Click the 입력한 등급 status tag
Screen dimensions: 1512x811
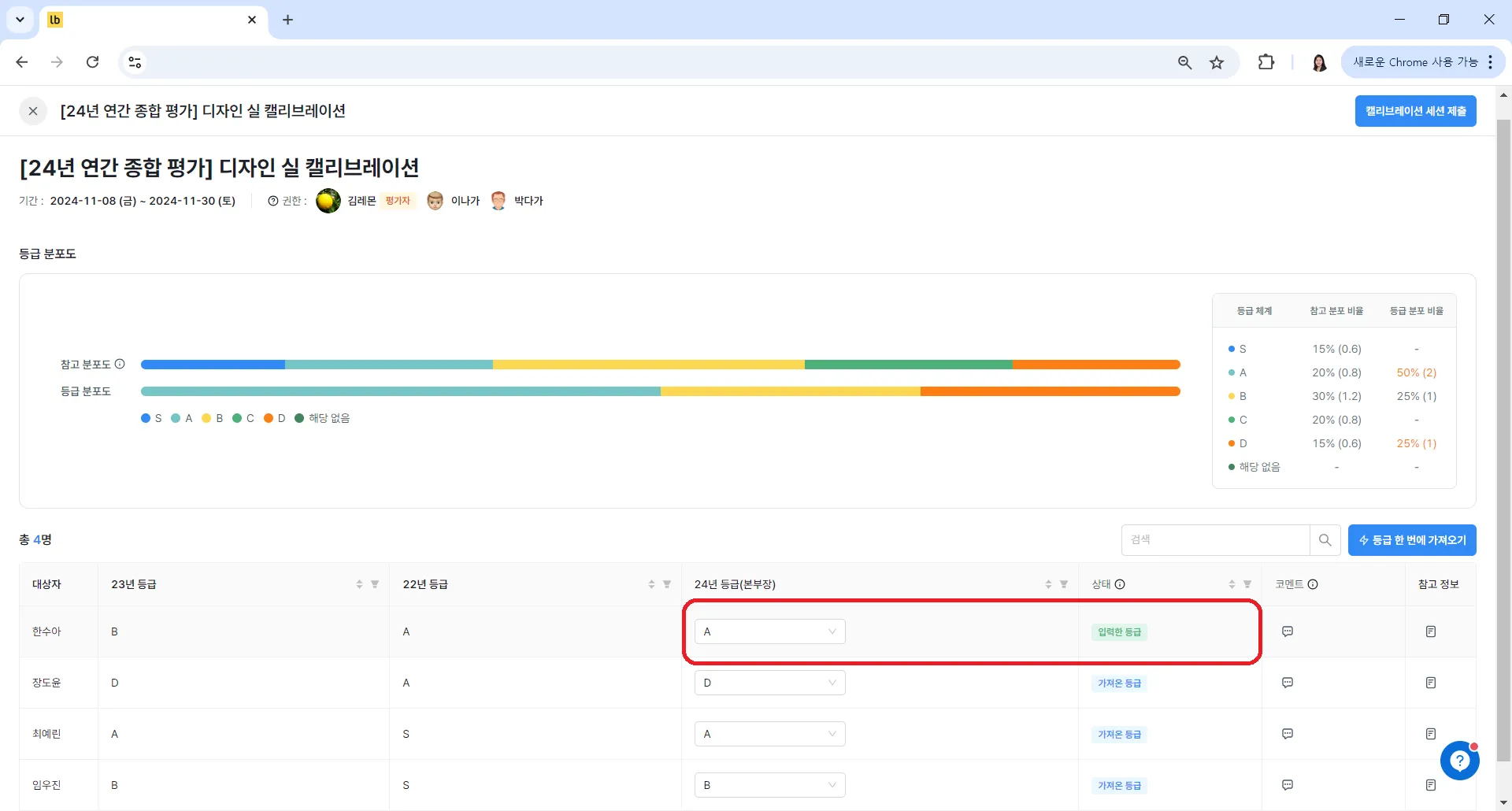tap(1119, 631)
